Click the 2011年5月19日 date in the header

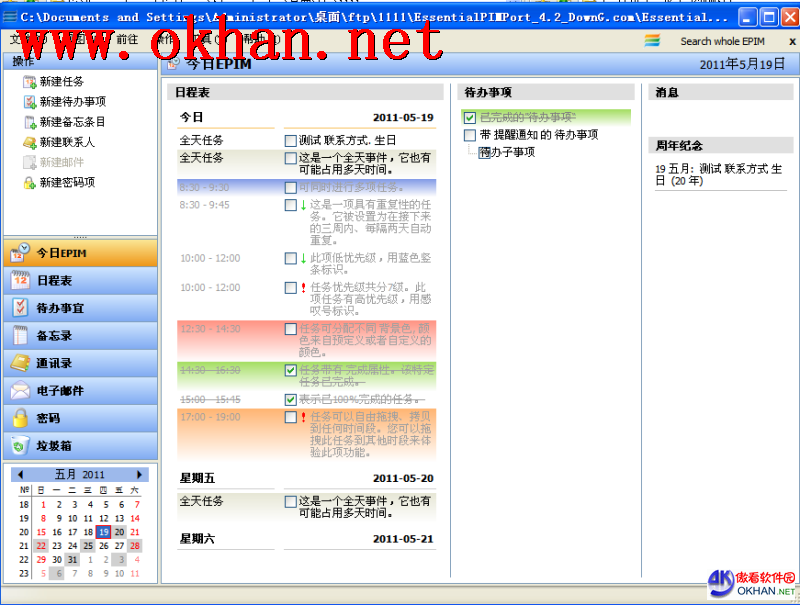742,64
